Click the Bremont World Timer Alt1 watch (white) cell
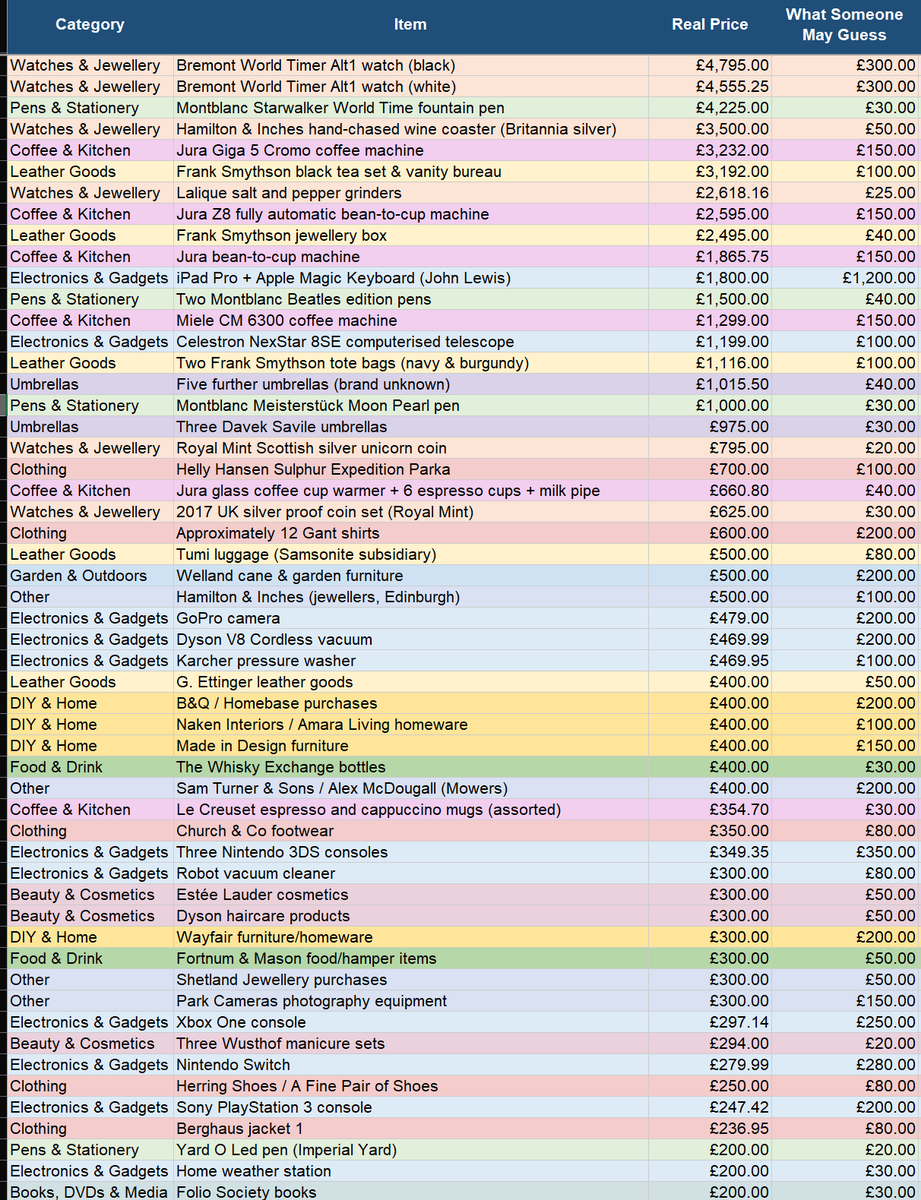This screenshot has width=921, height=1200. [411, 86]
